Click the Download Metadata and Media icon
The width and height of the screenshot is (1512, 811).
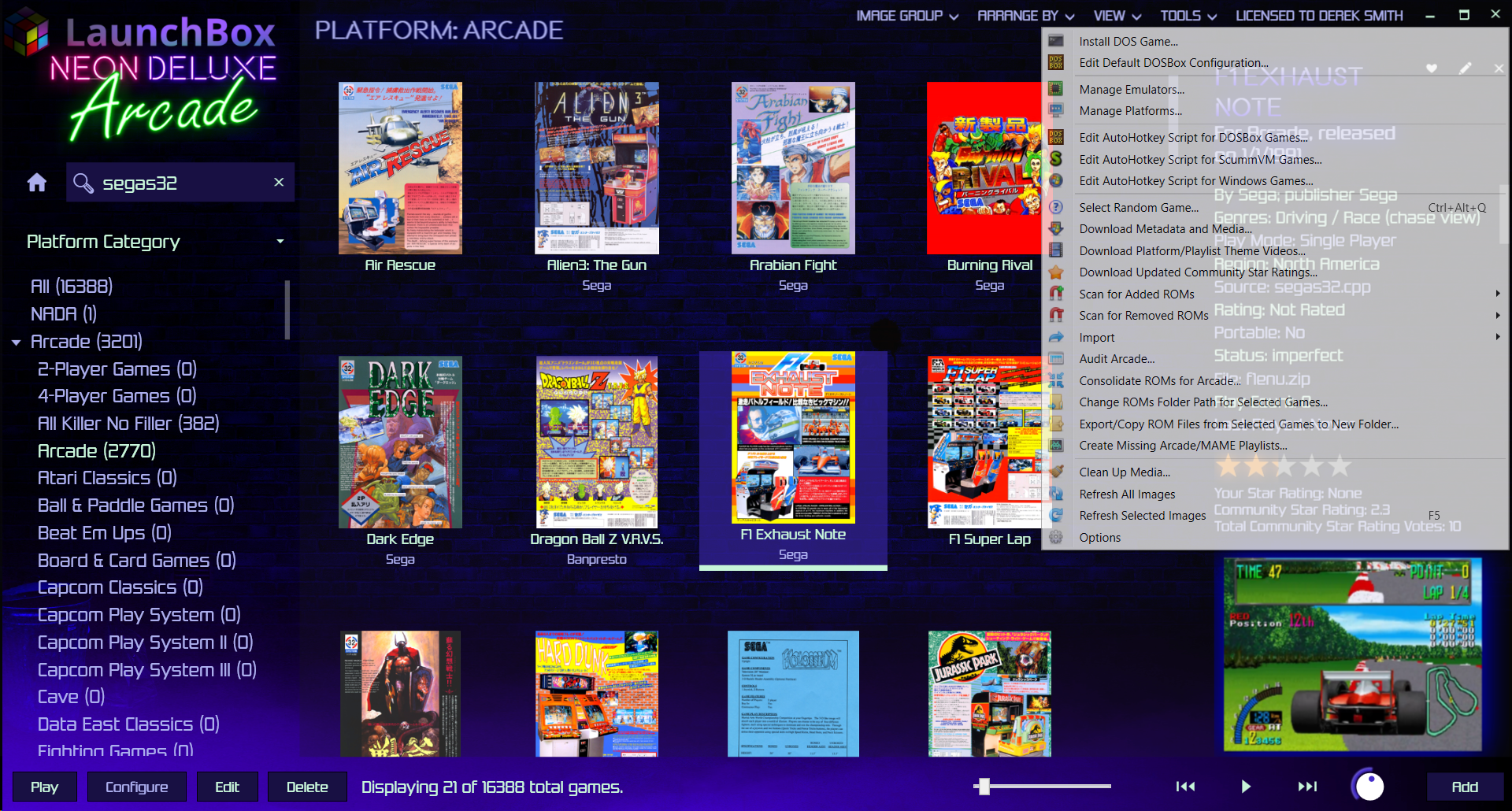[1056, 228]
